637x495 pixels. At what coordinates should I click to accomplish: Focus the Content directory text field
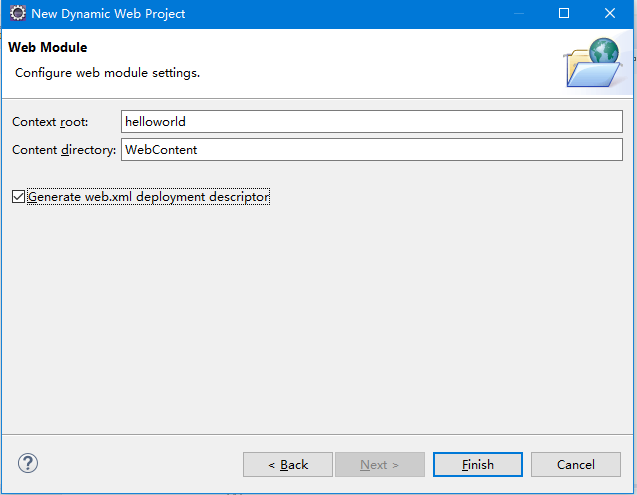[x=372, y=150]
